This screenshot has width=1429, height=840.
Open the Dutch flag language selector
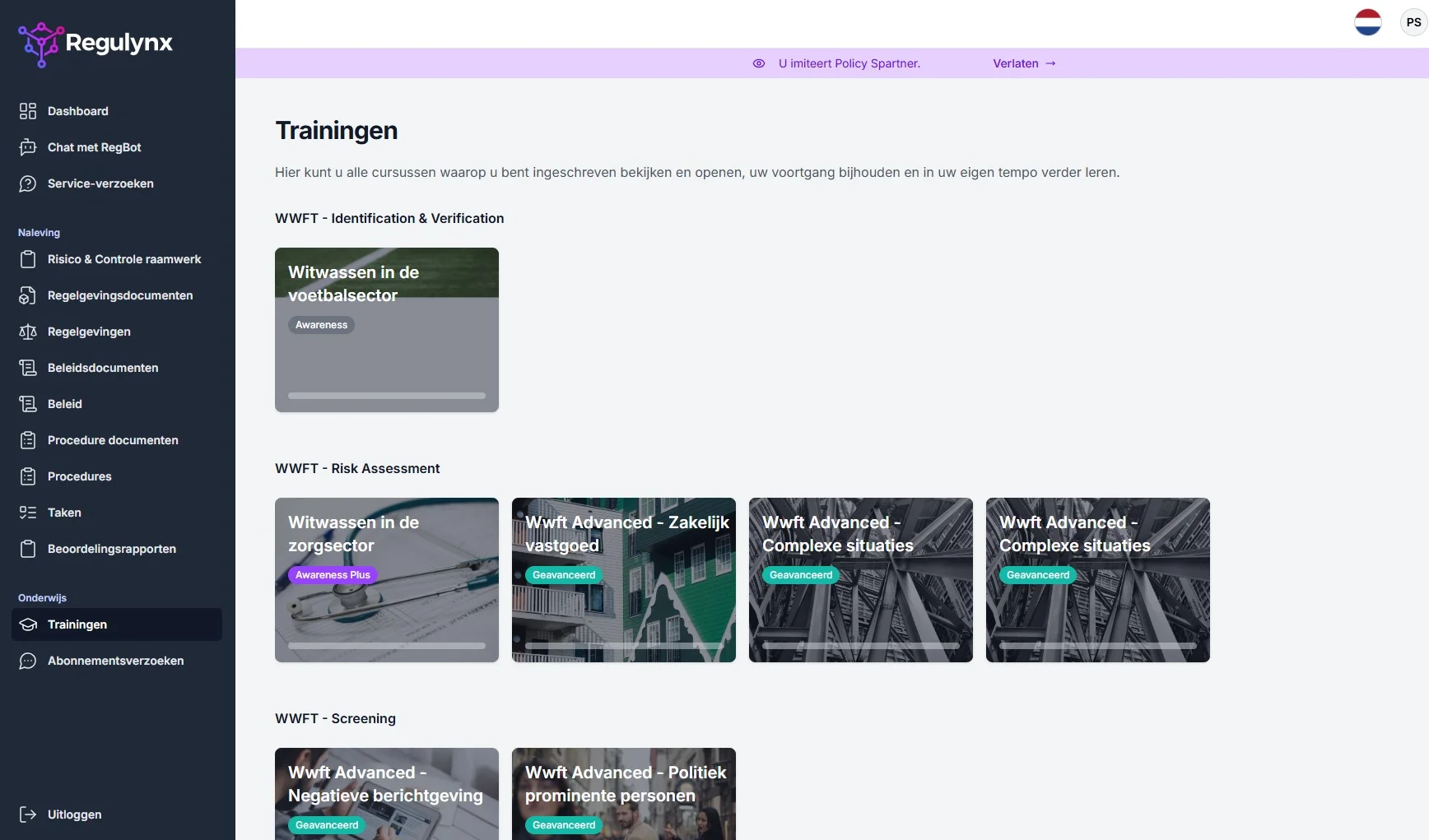1367,22
